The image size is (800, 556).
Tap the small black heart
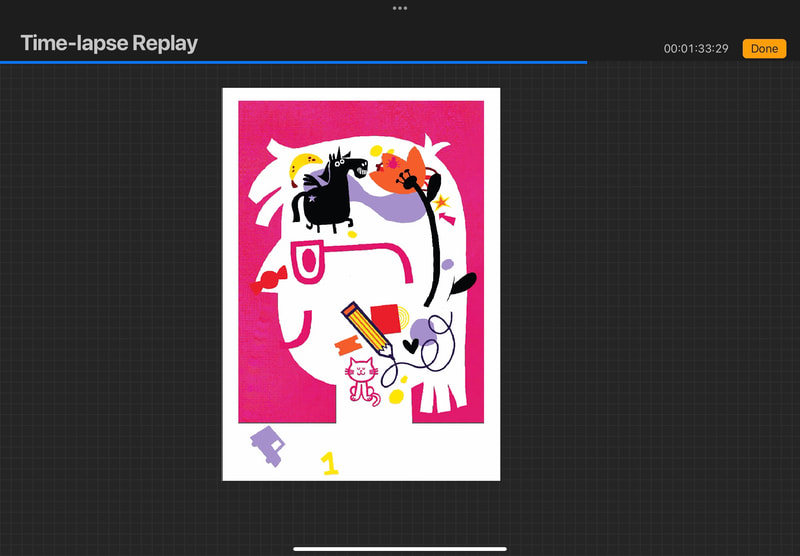[x=410, y=346]
